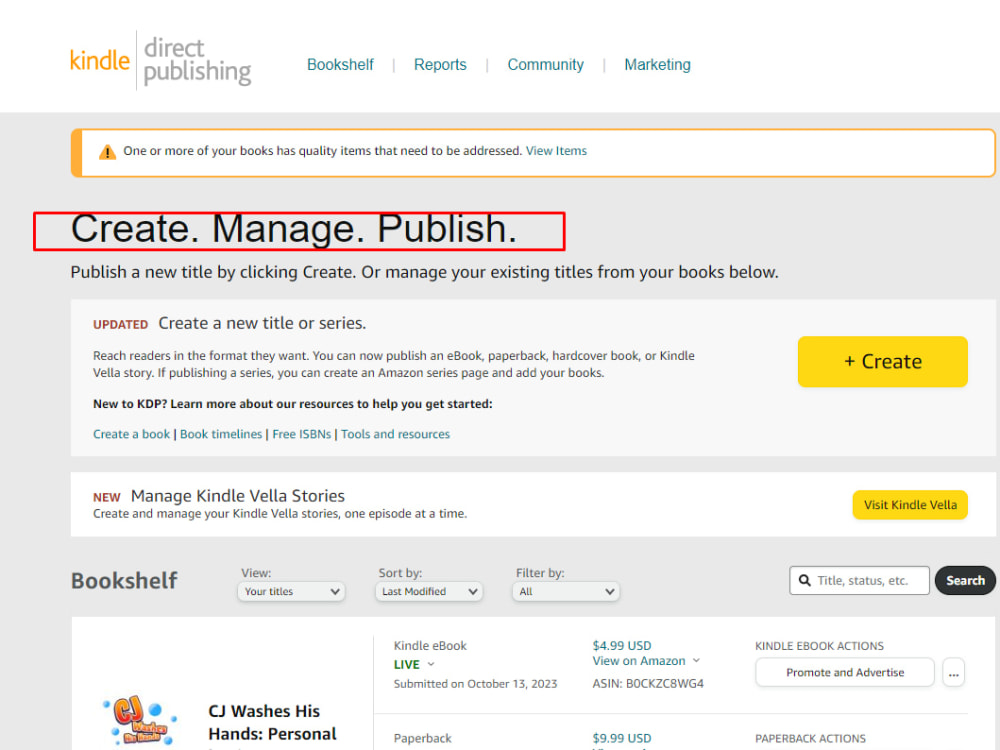Open the ellipsis menu for Kindle eBook actions

(x=953, y=672)
